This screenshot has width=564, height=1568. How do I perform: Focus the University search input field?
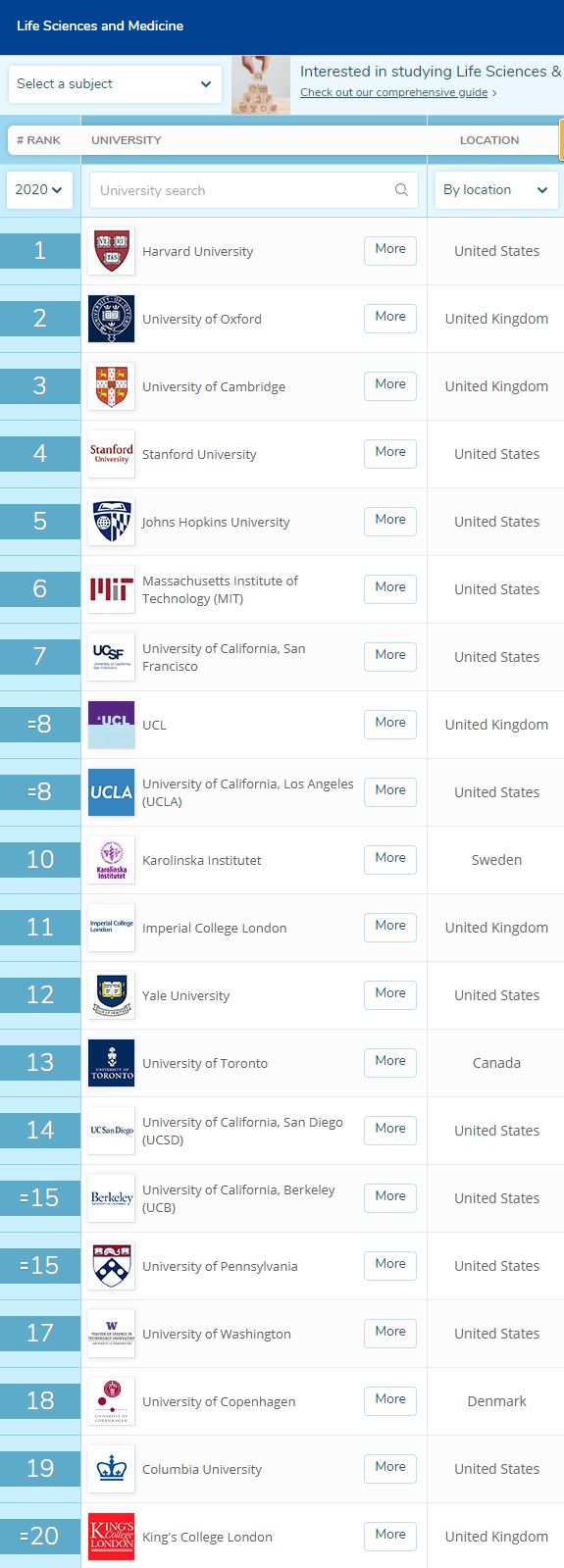click(253, 190)
